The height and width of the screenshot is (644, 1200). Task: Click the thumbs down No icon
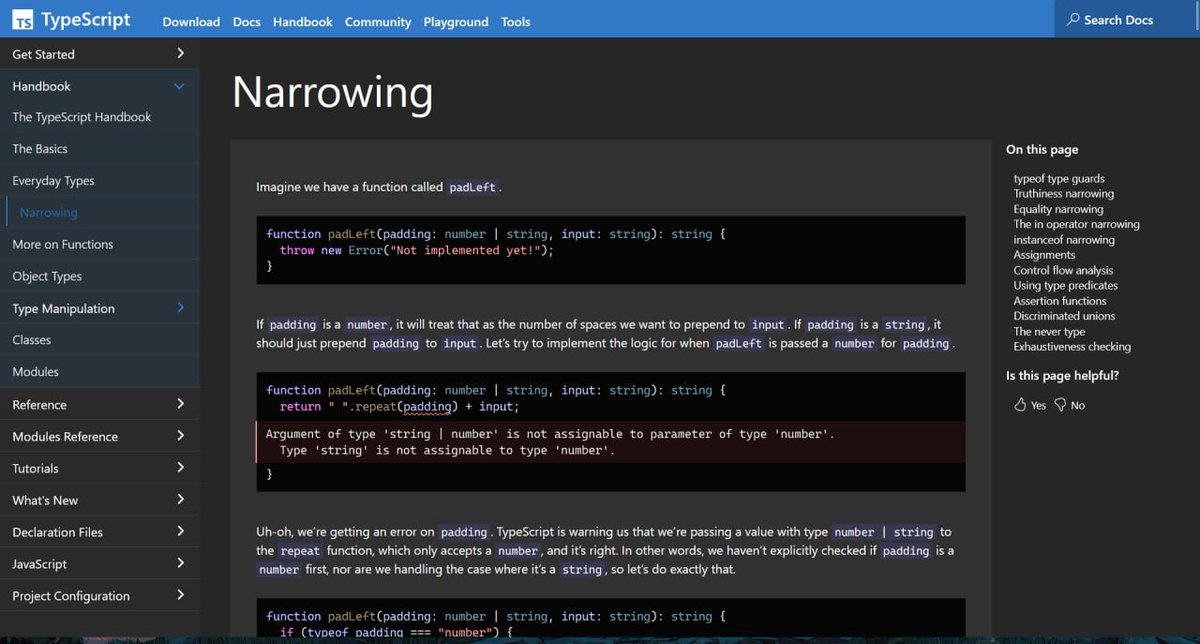[x=1060, y=405]
